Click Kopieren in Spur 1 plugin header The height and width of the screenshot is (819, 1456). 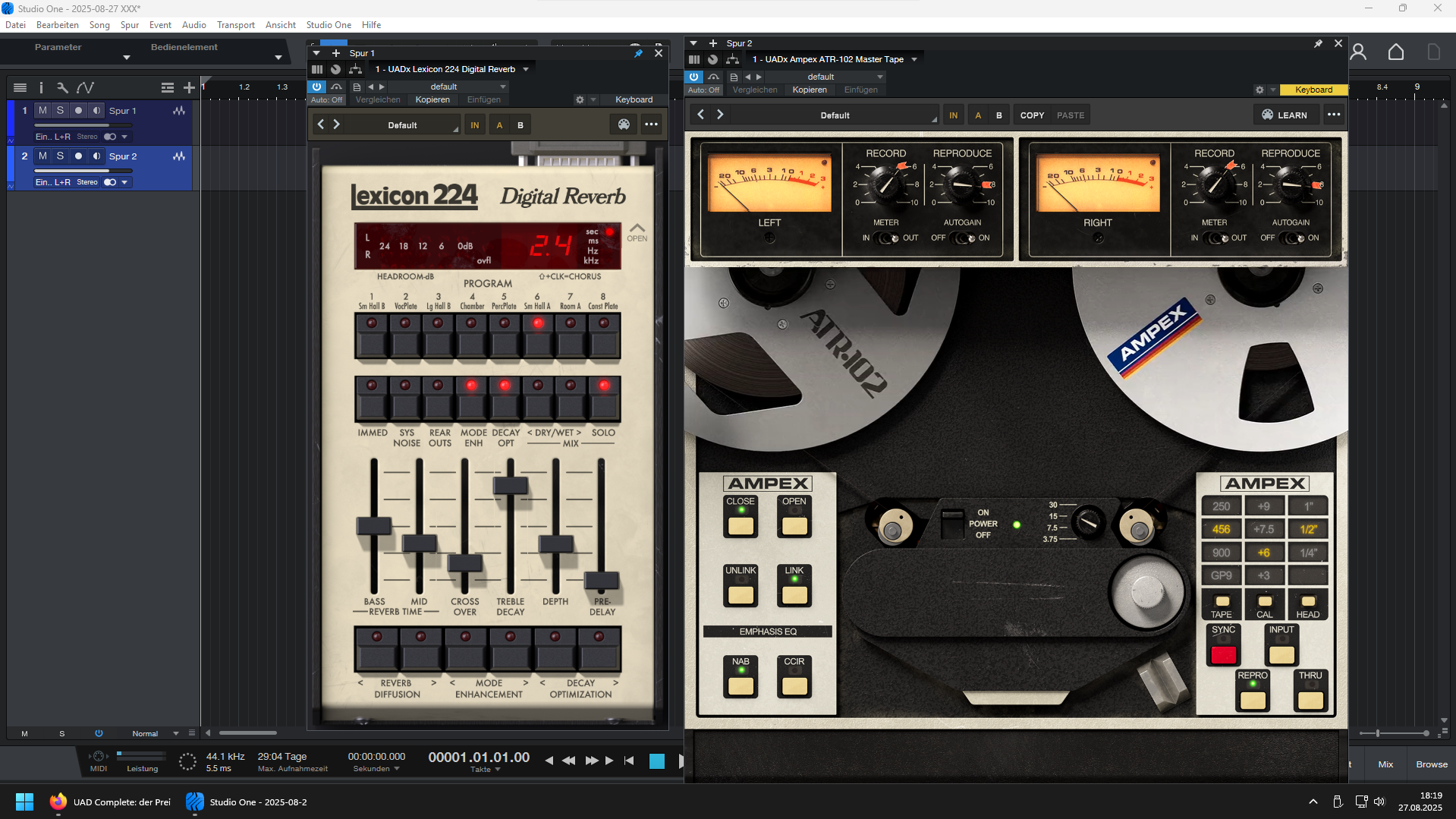pos(432,99)
